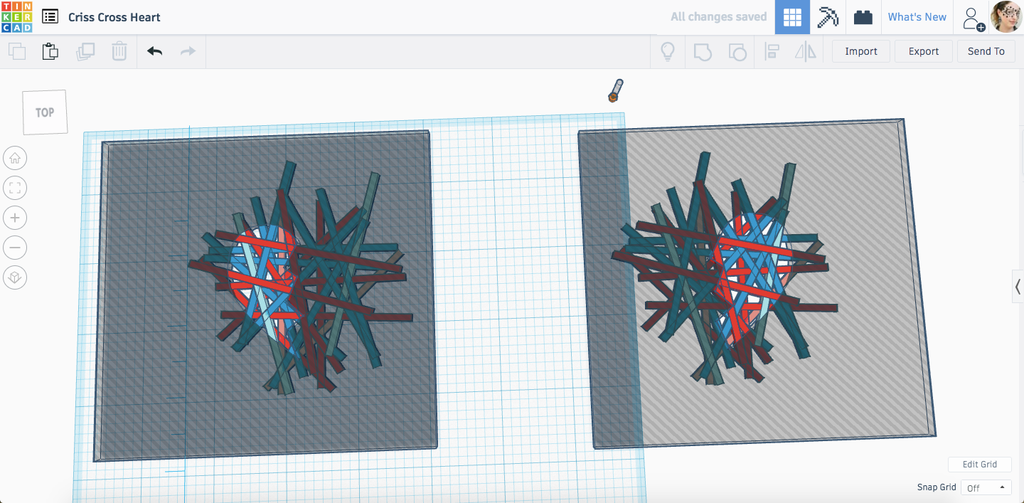Click the Ungroup shapes icon
1024x503 pixels.
[x=737, y=52]
